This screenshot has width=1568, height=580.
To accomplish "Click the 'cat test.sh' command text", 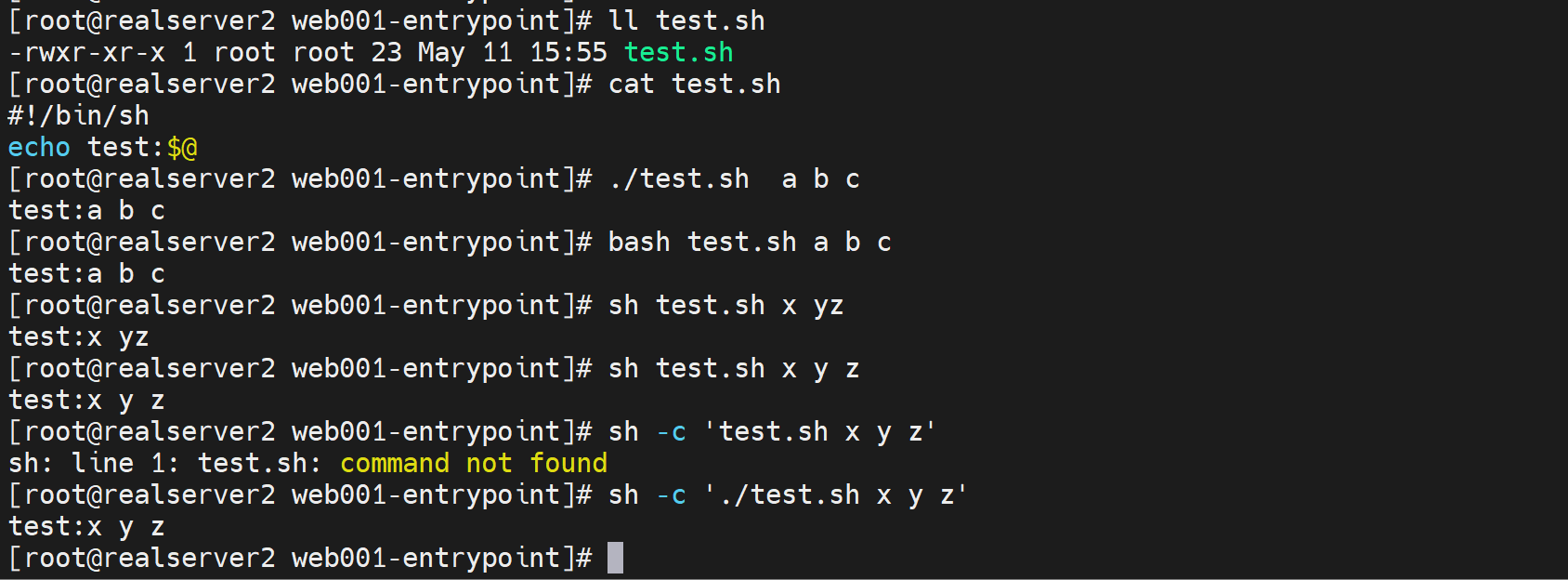I will point(694,85).
